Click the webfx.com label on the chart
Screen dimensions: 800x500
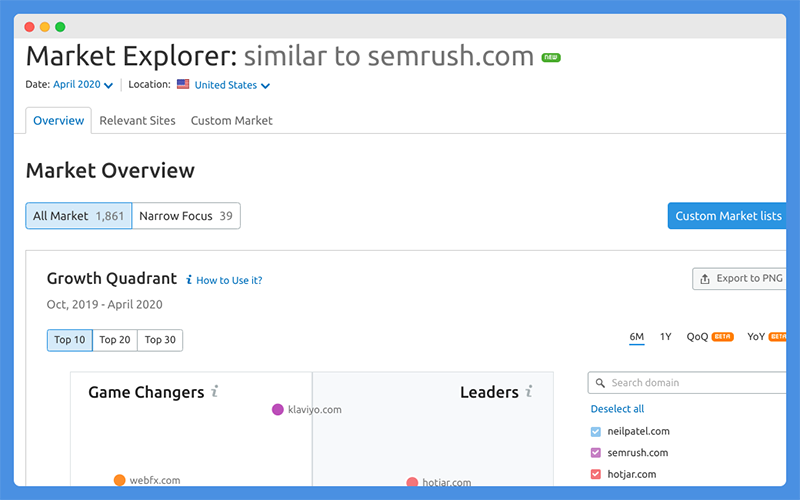155,480
